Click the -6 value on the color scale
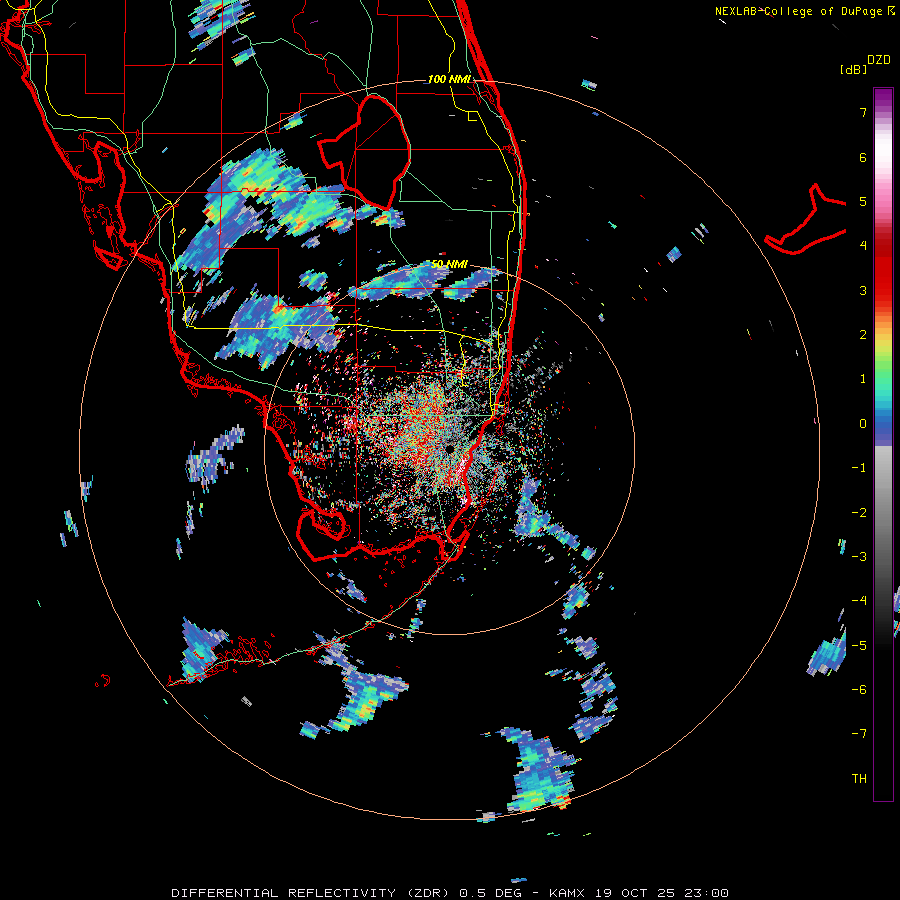This screenshot has width=900, height=900. 859,689
